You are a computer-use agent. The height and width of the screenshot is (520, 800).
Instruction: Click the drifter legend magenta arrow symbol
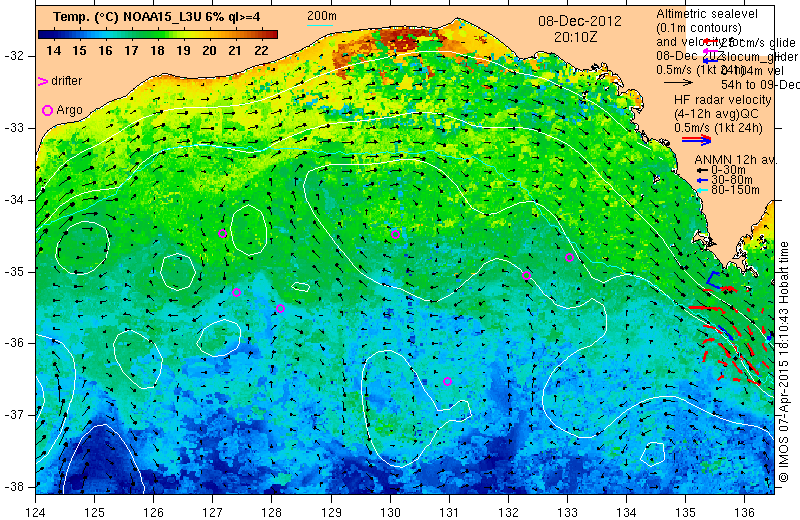click(43, 81)
